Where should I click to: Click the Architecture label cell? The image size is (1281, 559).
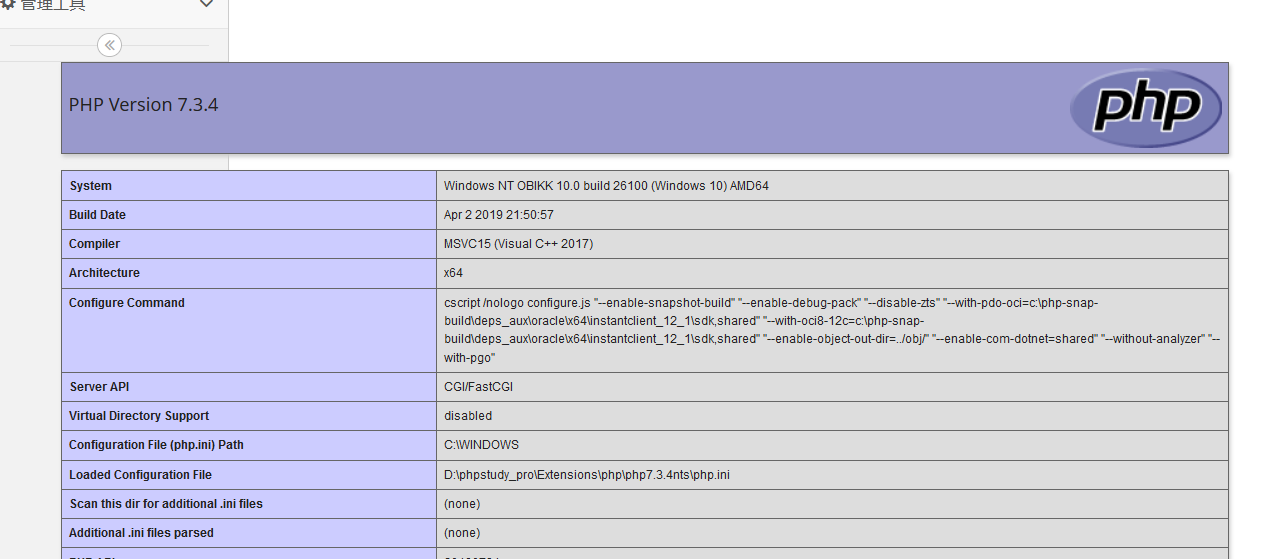click(104, 273)
